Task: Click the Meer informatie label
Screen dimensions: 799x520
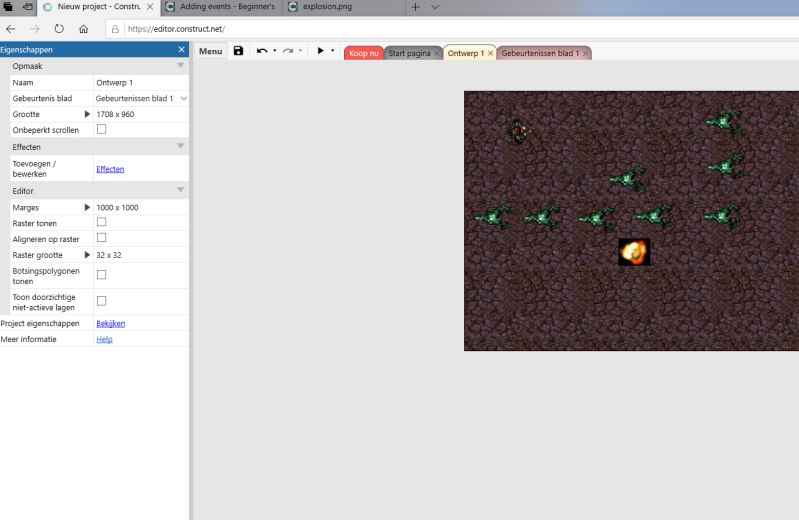Action: [29, 340]
